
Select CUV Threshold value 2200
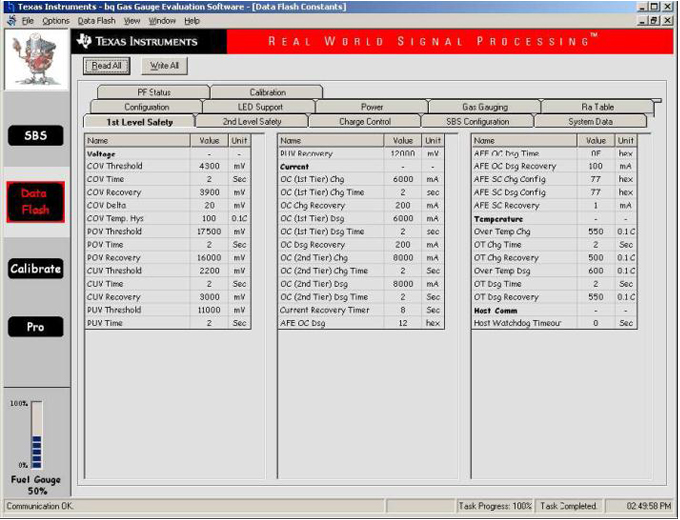[x=209, y=271]
